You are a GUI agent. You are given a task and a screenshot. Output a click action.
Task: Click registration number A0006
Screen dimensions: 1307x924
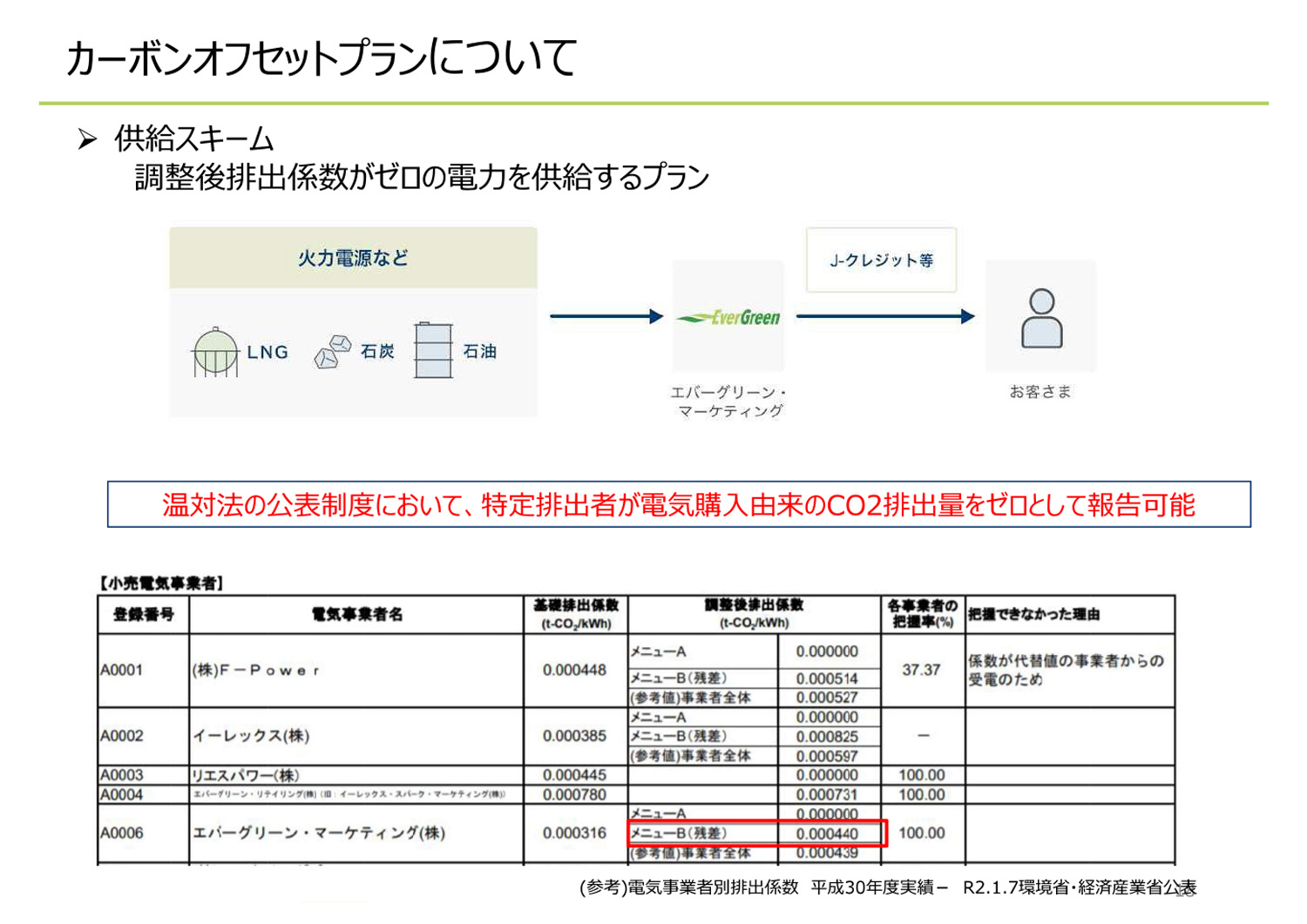coord(121,833)
